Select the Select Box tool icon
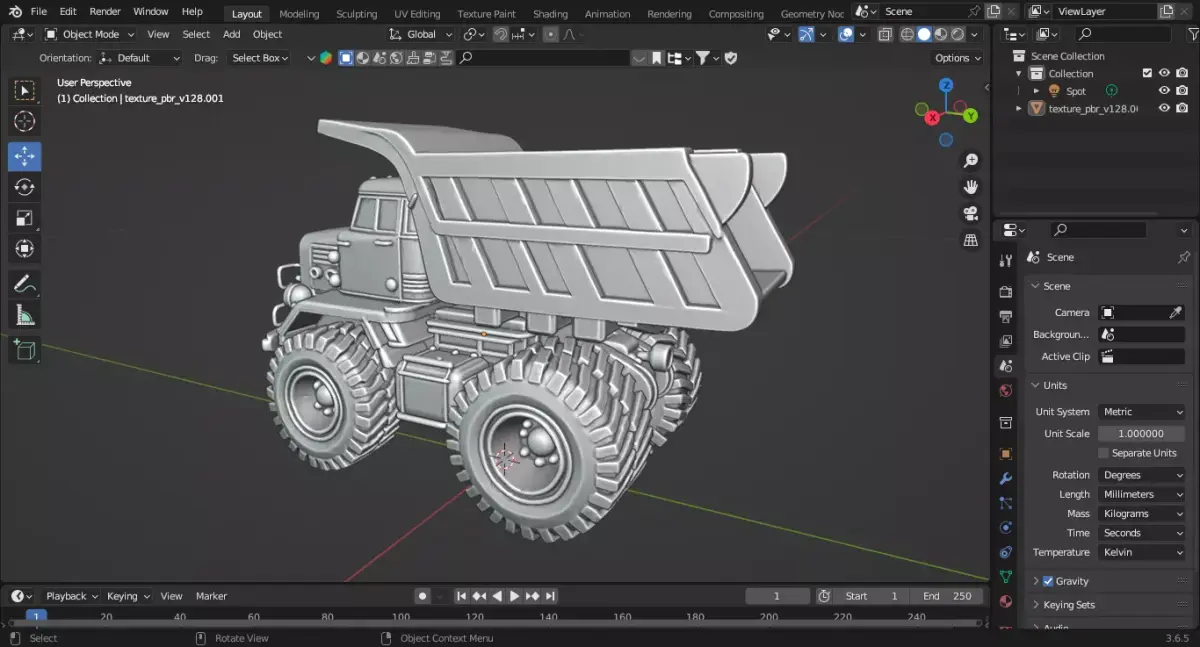The image size is (1200, 647). click(24, 91)
